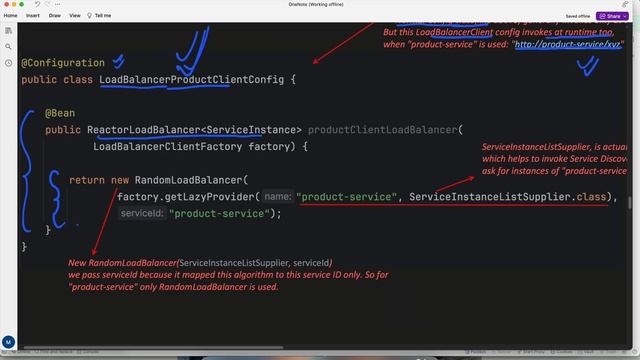The height and width of the screenshot is (360, 640).
Task: Open recent notes clock icon
Action: pyautogui.click(x=9, y=63)
